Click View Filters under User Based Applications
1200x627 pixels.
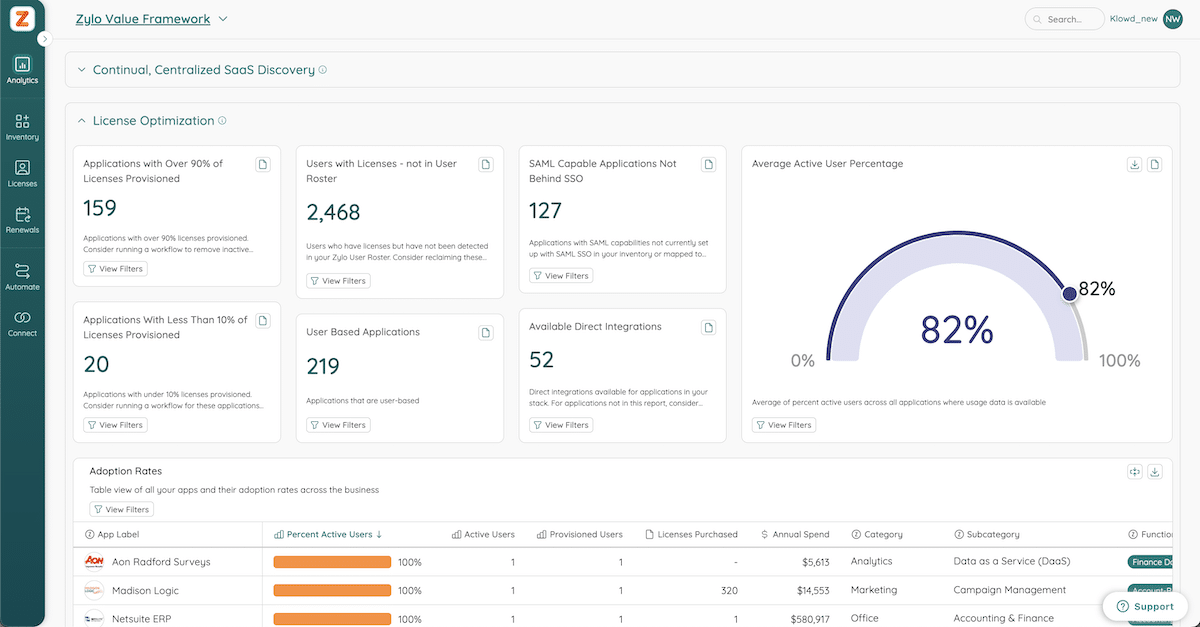pos(338,424)
